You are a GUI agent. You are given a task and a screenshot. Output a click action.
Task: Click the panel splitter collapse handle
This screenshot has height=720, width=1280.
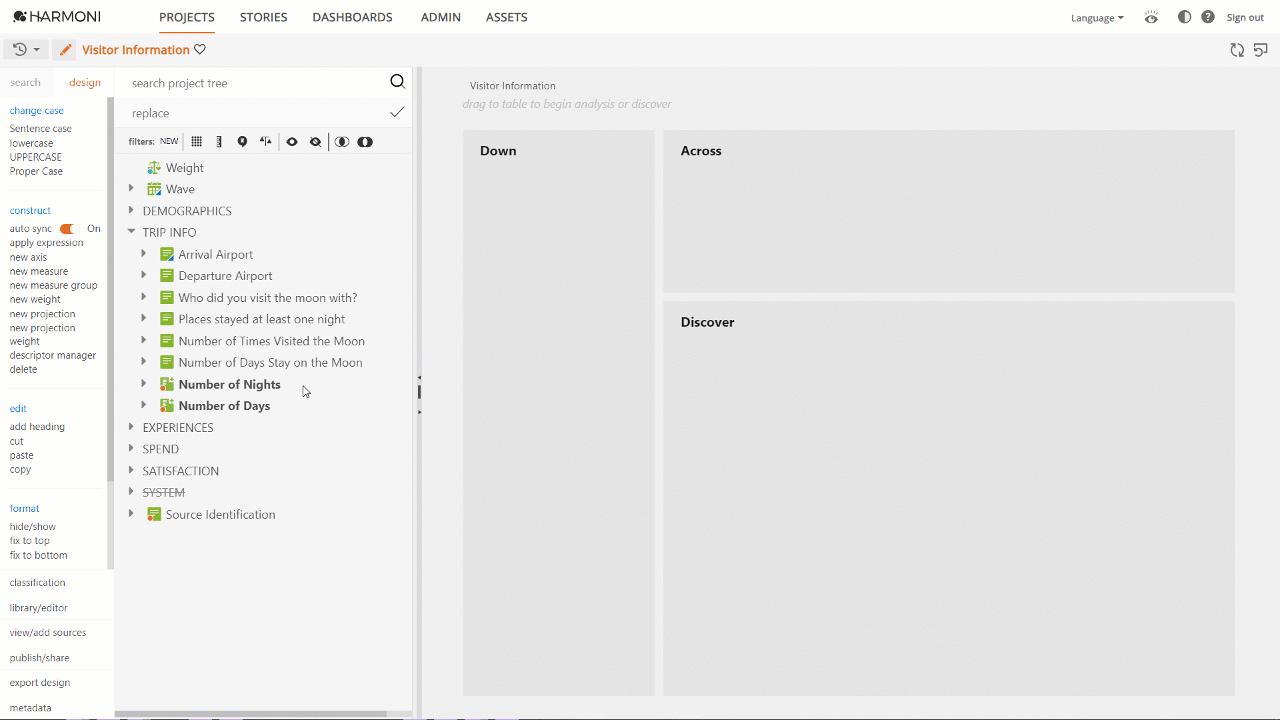click(x=419, y=393)
